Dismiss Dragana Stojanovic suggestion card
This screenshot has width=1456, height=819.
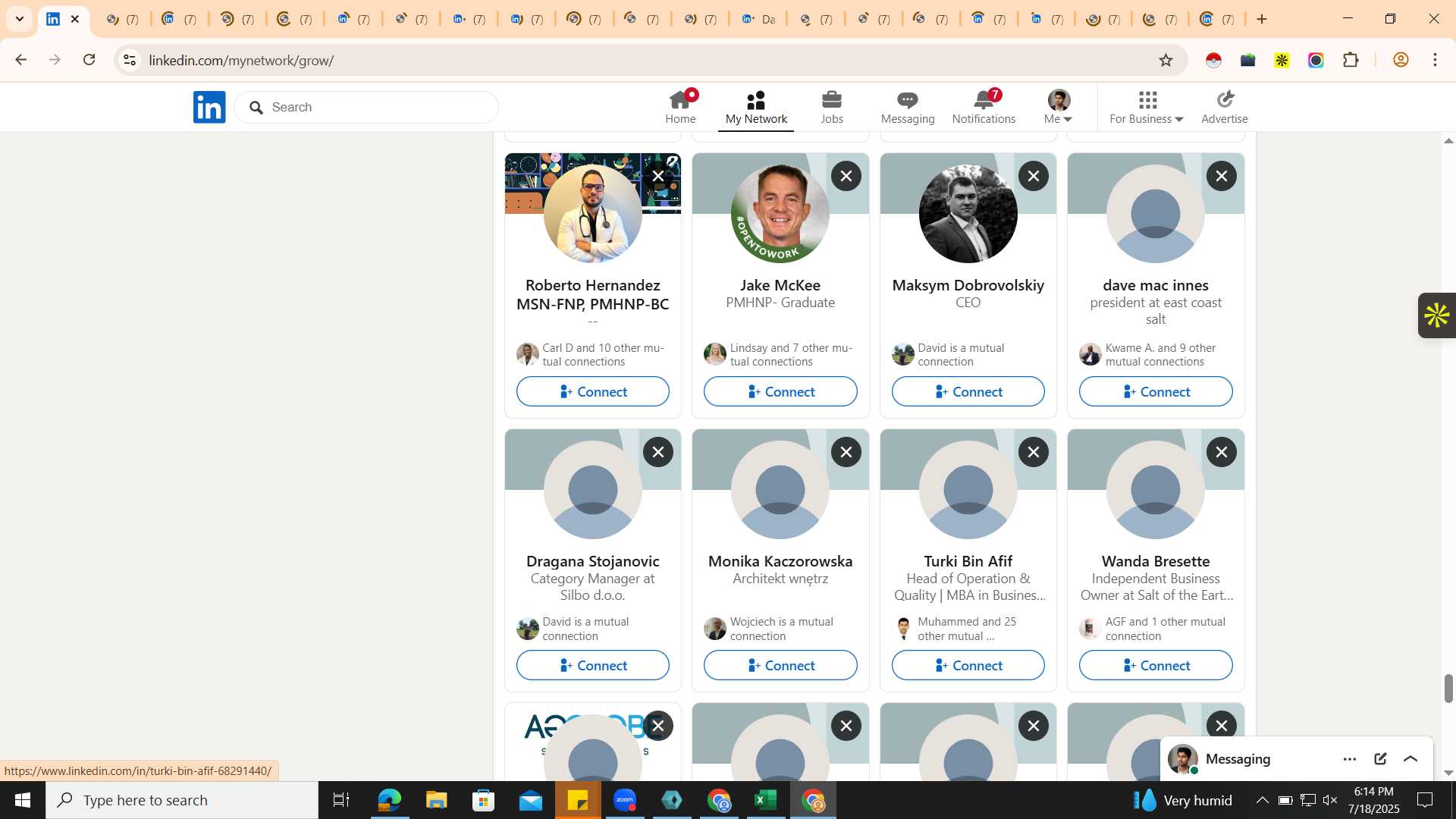658,452
